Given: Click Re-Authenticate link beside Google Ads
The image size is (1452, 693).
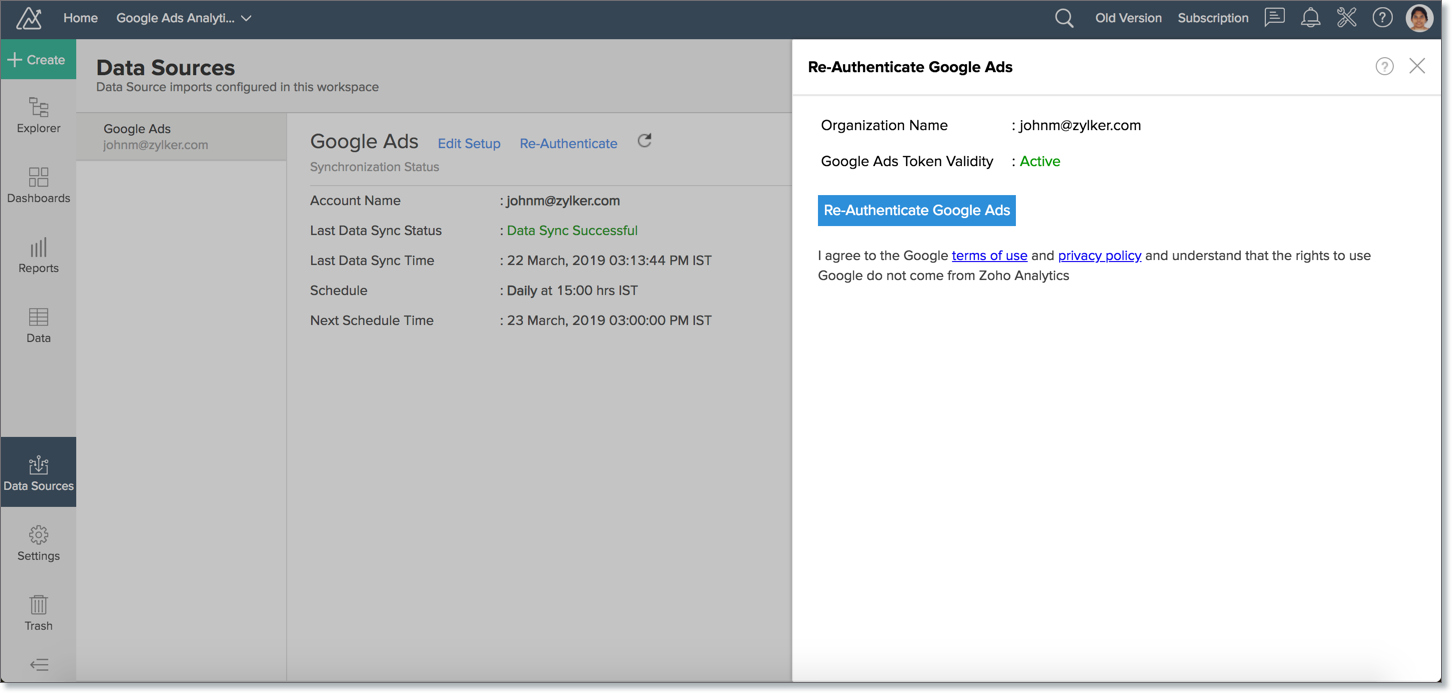Looking at the screenshot, I should coord(568,143).
